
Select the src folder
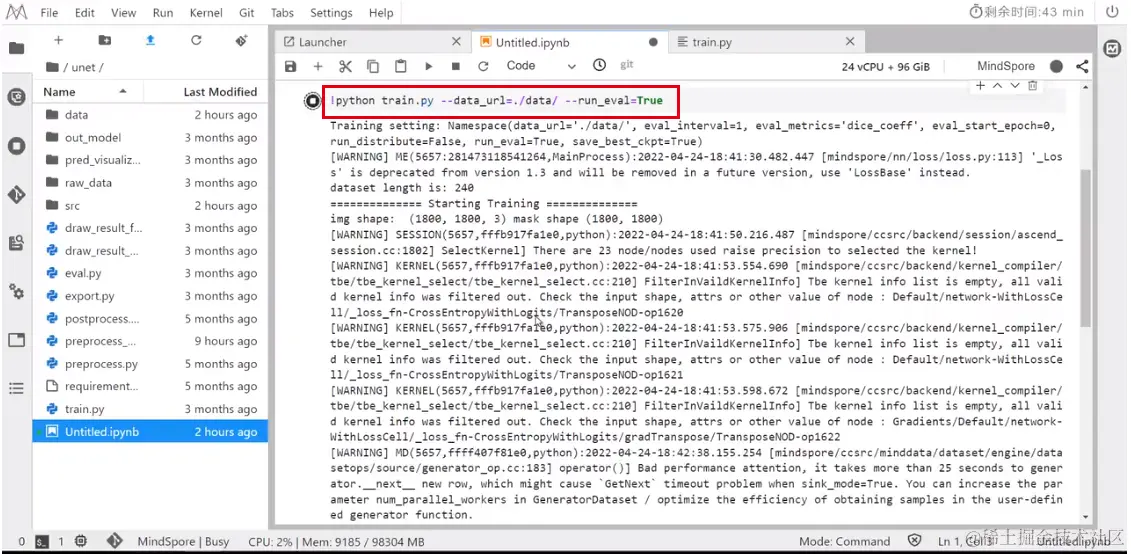pos(151,206)
